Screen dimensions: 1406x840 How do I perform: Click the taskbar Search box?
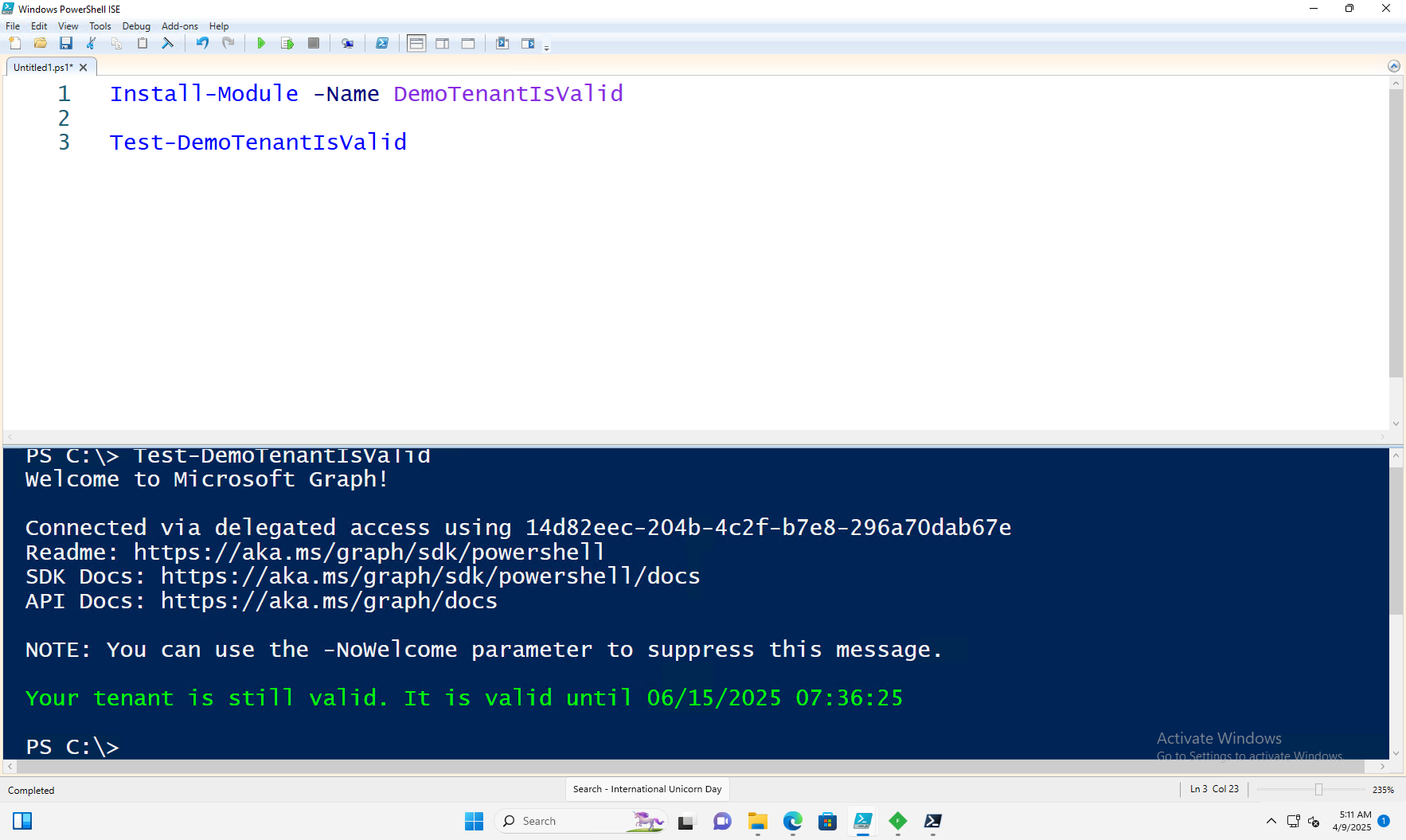coord(580,821)
